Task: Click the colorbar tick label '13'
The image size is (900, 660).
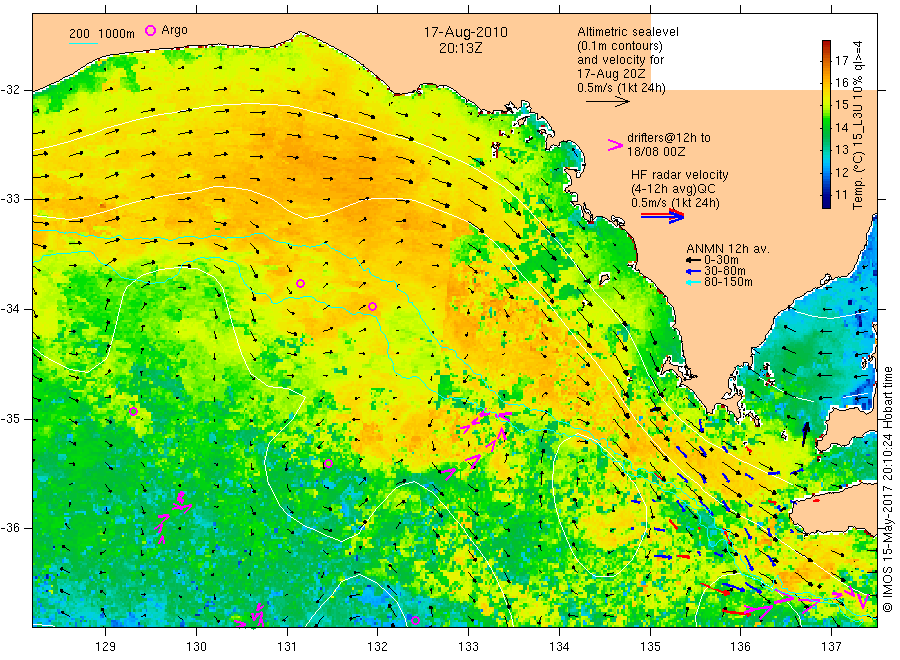Action: pyautogui.click(x=841, y=150)
